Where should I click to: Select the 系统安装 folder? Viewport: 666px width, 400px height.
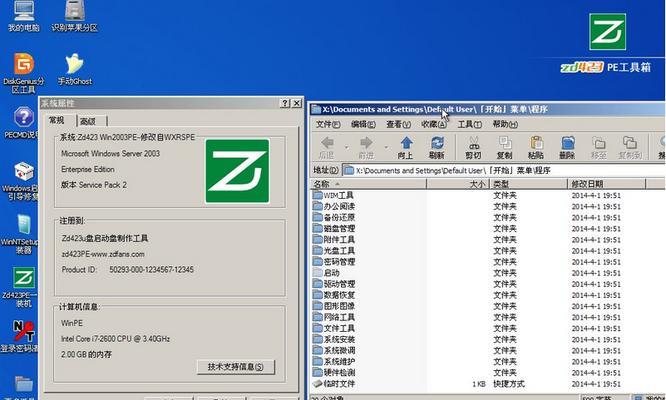333,339
